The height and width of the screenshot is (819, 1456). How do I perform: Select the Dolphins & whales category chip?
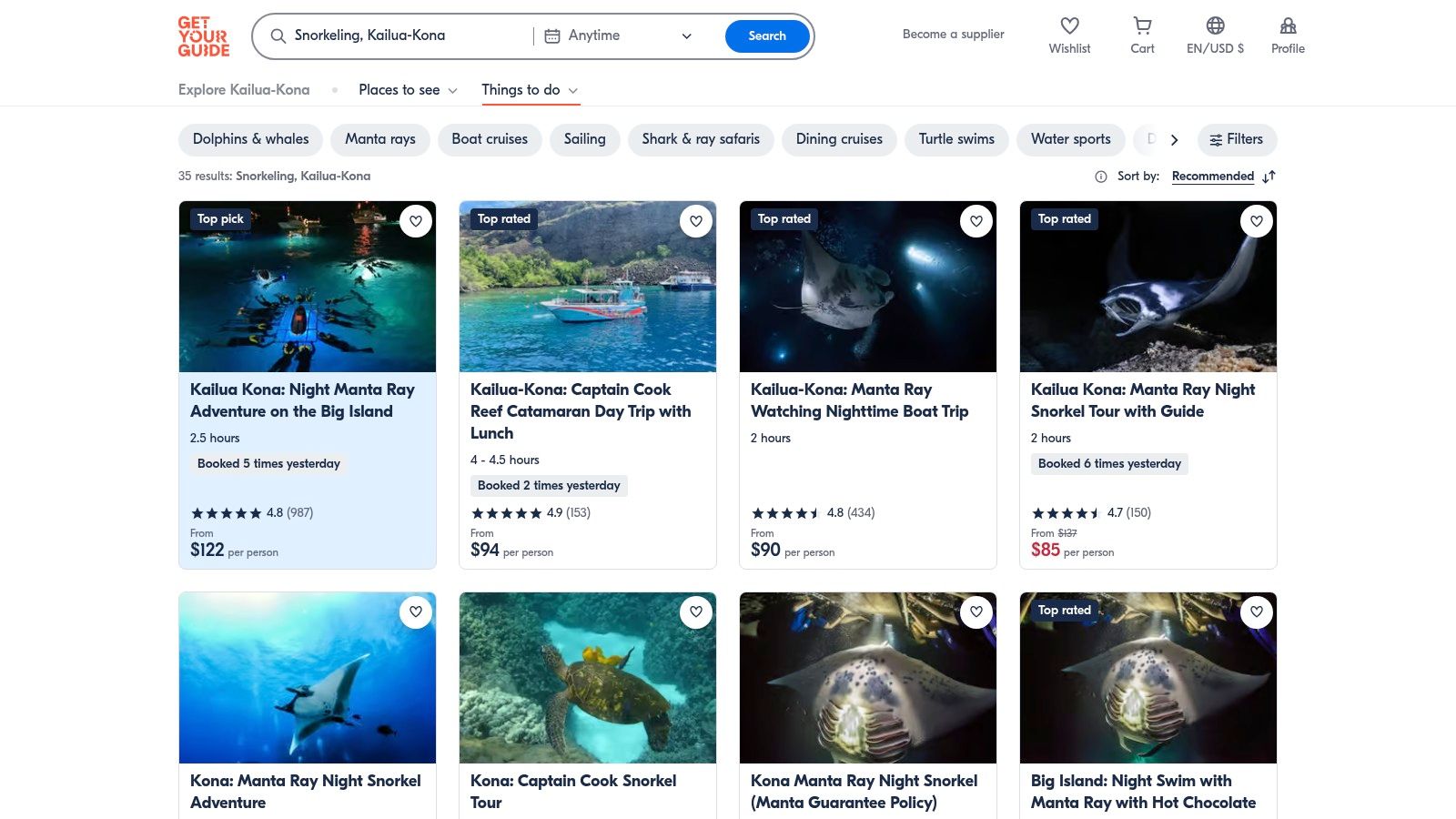250,139
